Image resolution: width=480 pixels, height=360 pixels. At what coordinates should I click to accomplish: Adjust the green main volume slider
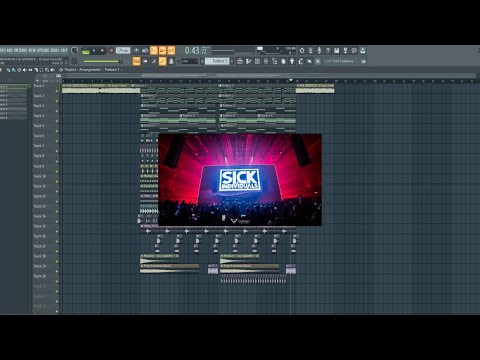click(x=102, y=61)
